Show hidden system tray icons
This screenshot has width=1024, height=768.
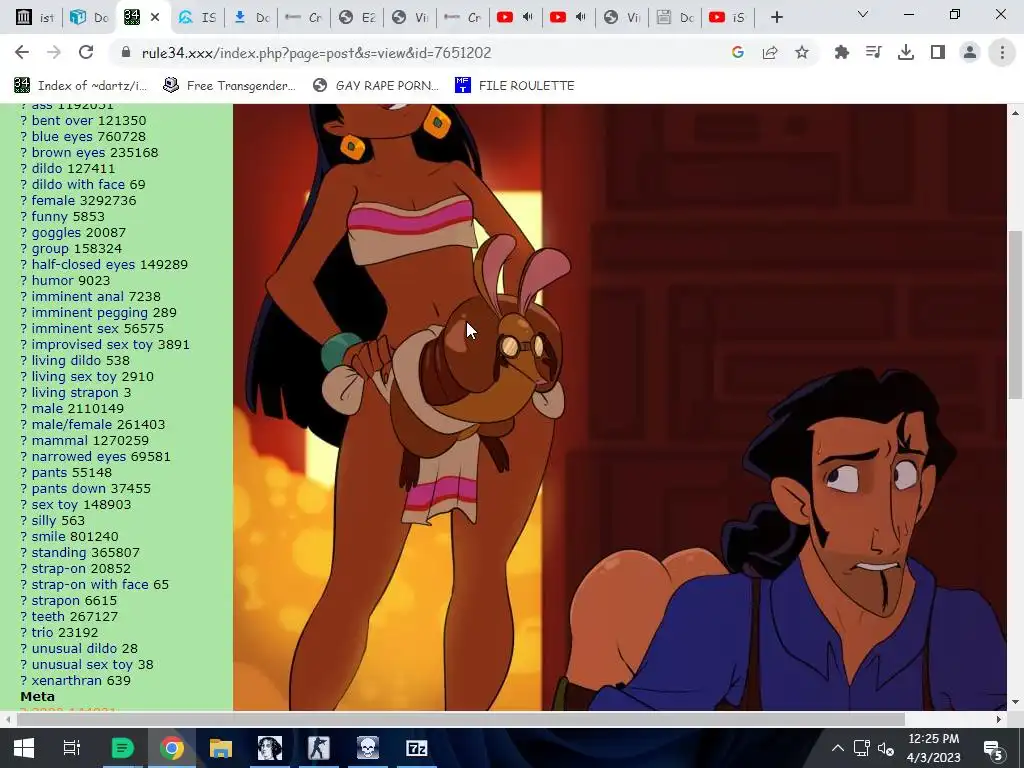click(x=837, y=748)
